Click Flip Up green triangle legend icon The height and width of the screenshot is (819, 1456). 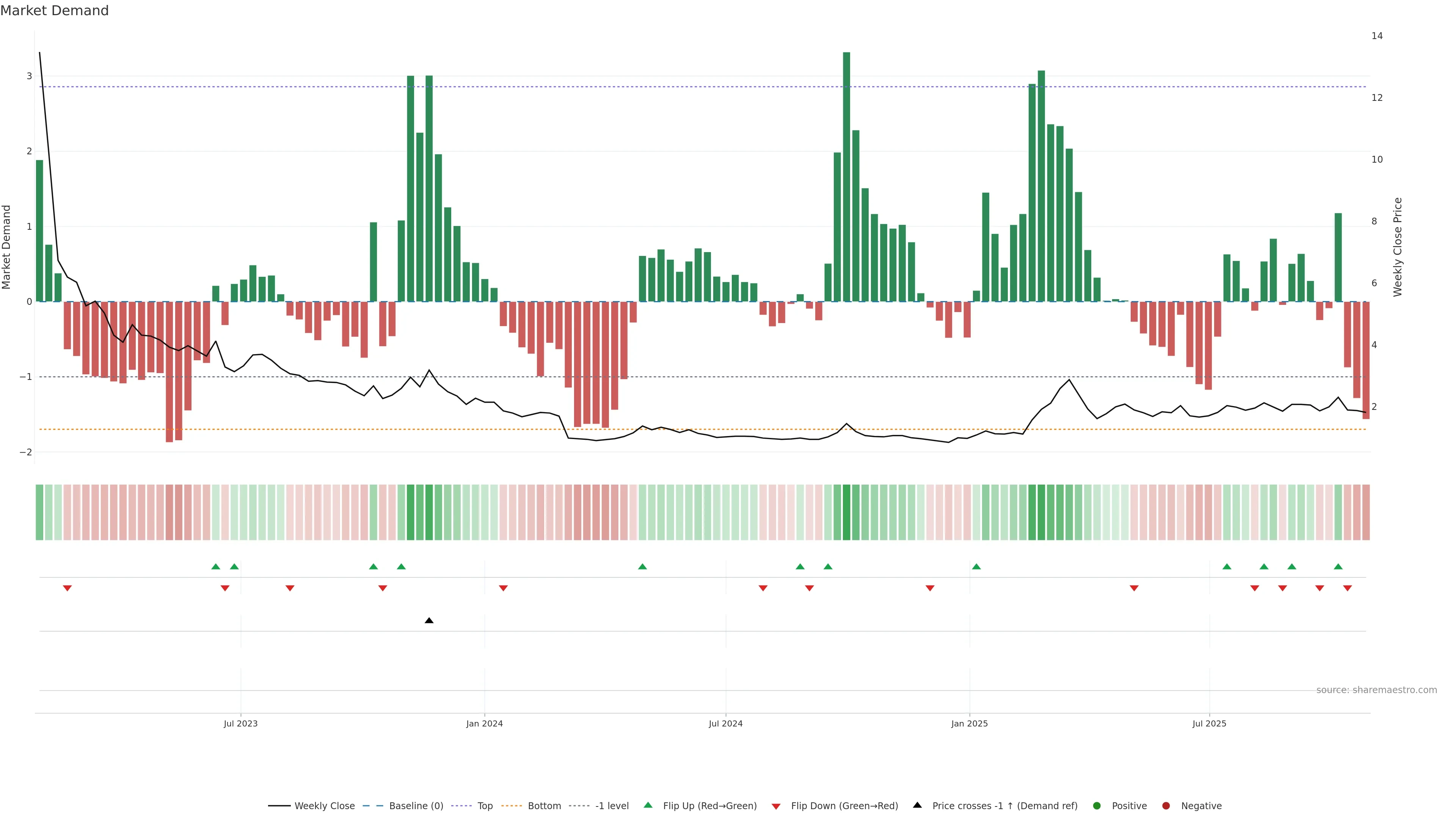click(648, 805)
